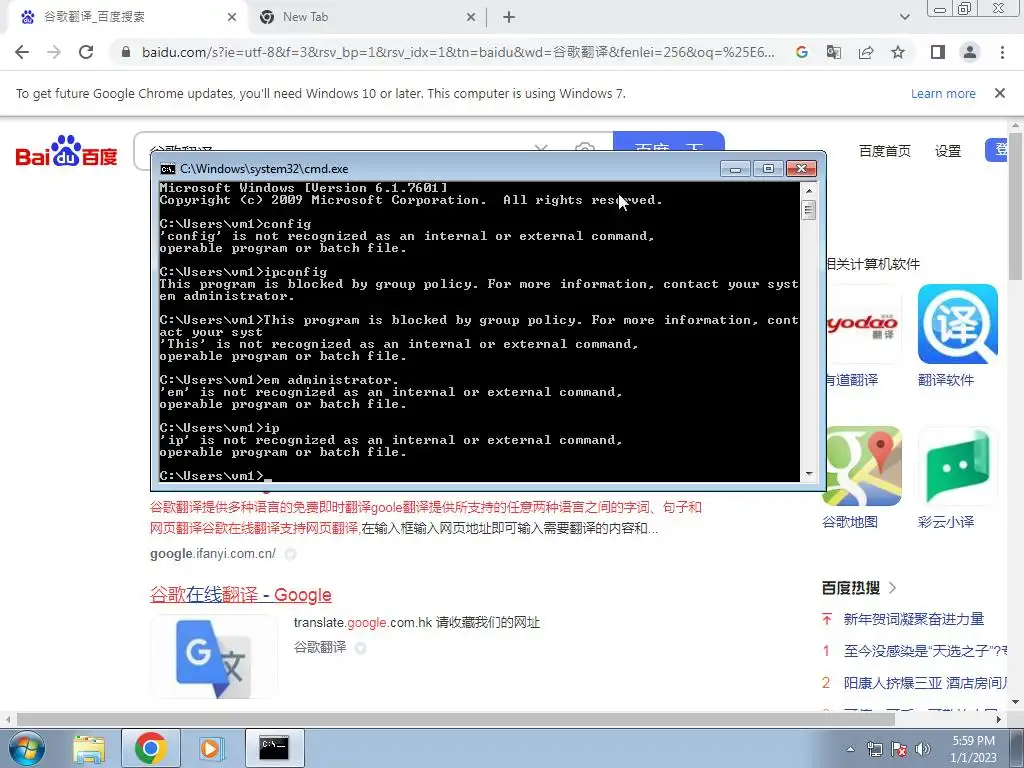Open a new tab with plus button

pos(509,18)
